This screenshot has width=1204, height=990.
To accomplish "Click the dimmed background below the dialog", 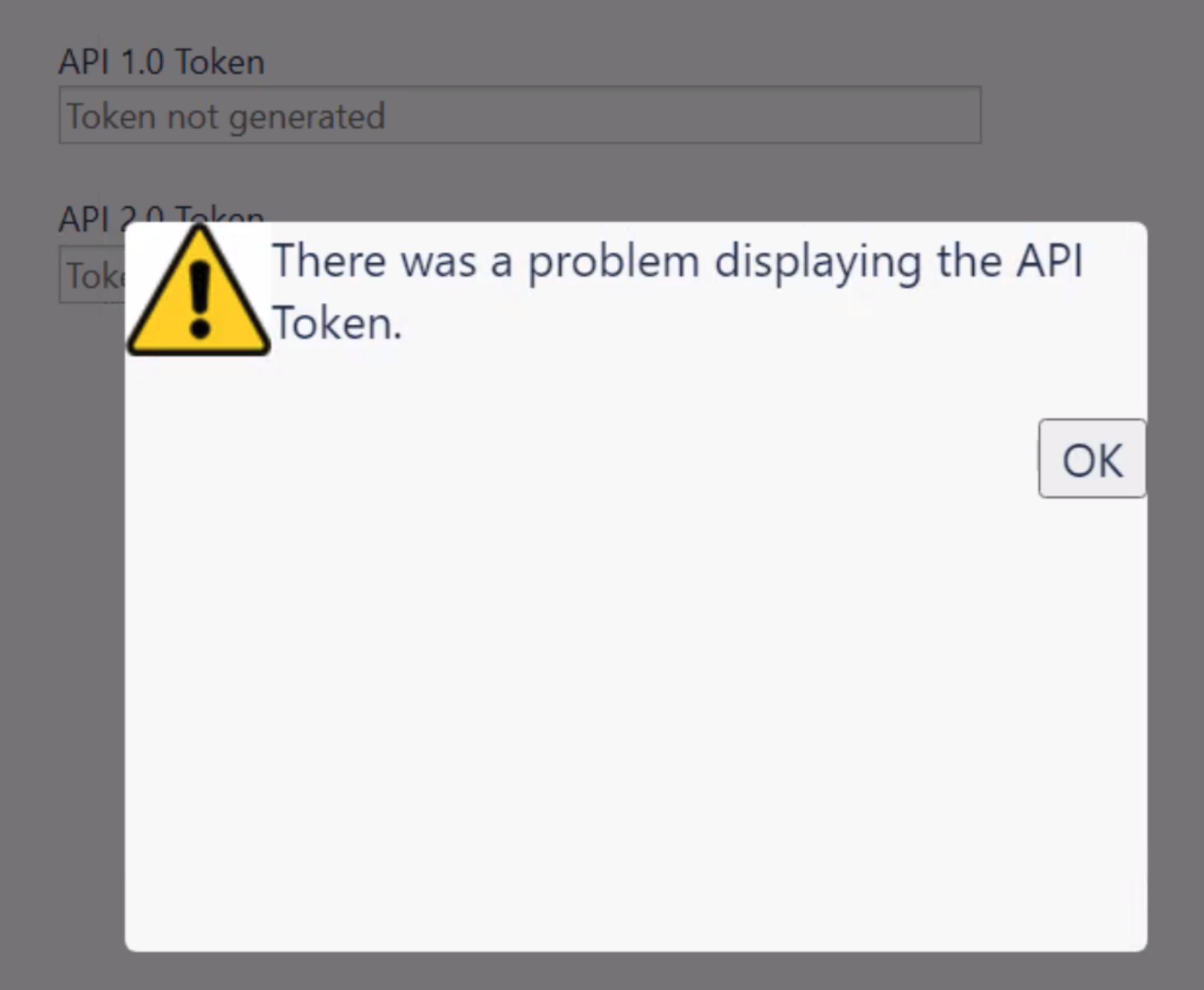I will [x=602, y=971].
